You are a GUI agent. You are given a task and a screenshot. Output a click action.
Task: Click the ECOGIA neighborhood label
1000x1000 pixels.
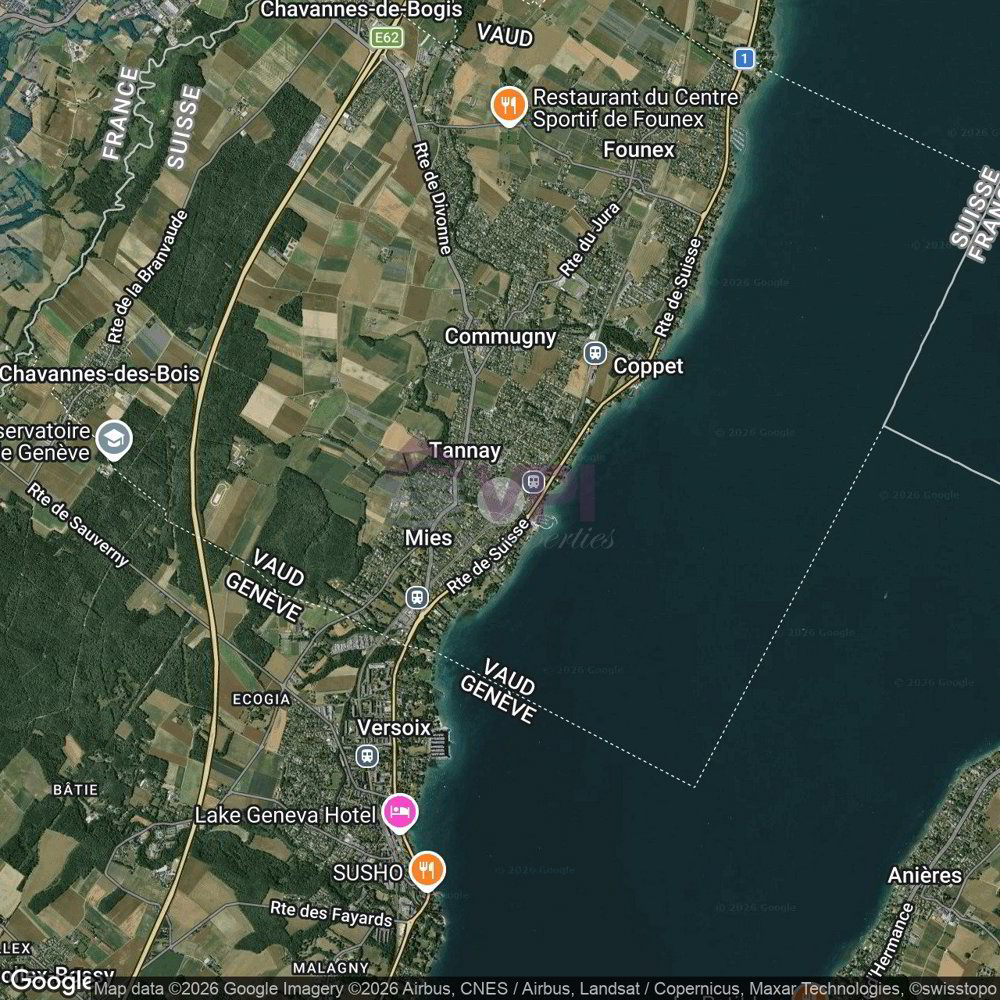coord(261,700)
